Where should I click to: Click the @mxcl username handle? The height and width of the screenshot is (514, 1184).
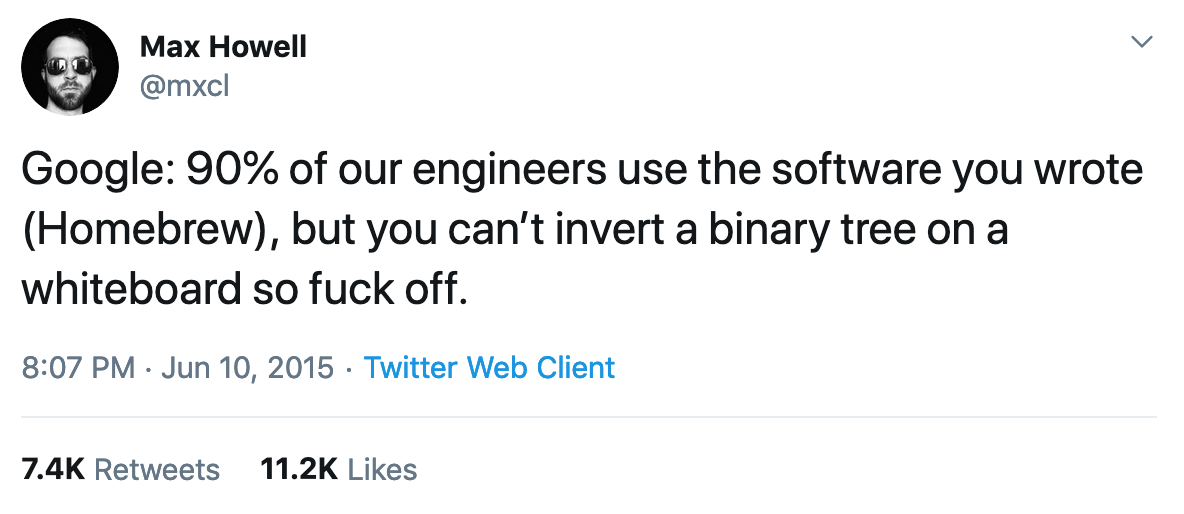tap(184, 87)
